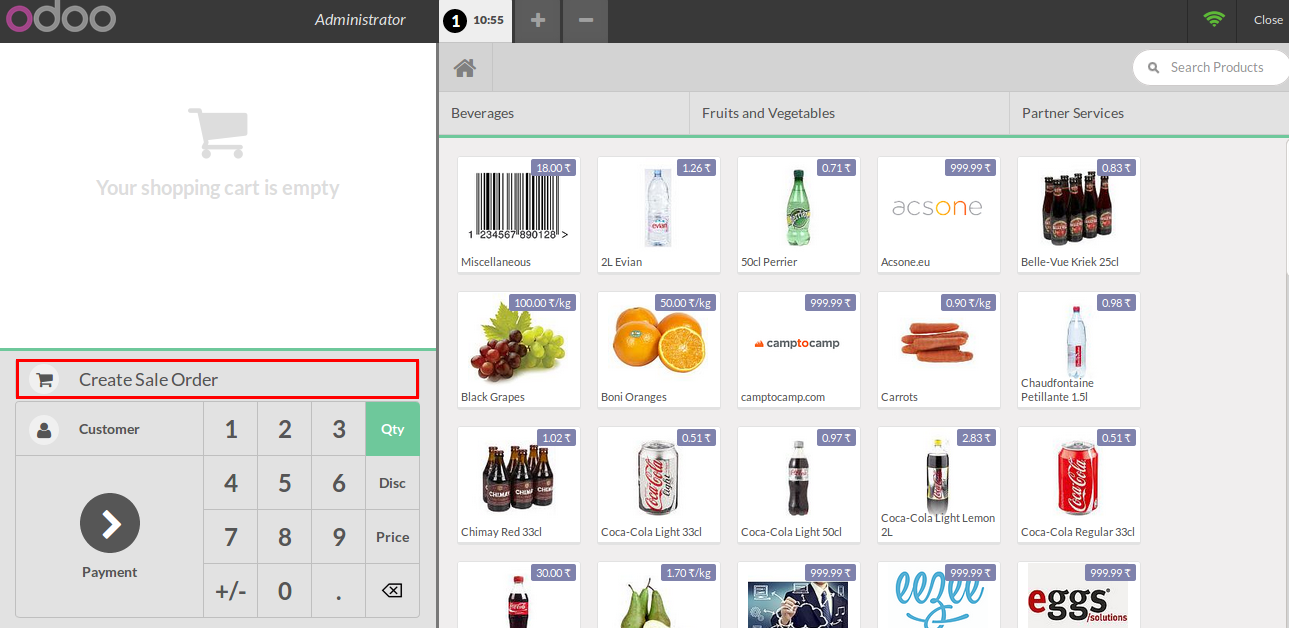Screen dimensions: 1289x628
Task: Click the +/- sign key
Action: pos(231,591)
